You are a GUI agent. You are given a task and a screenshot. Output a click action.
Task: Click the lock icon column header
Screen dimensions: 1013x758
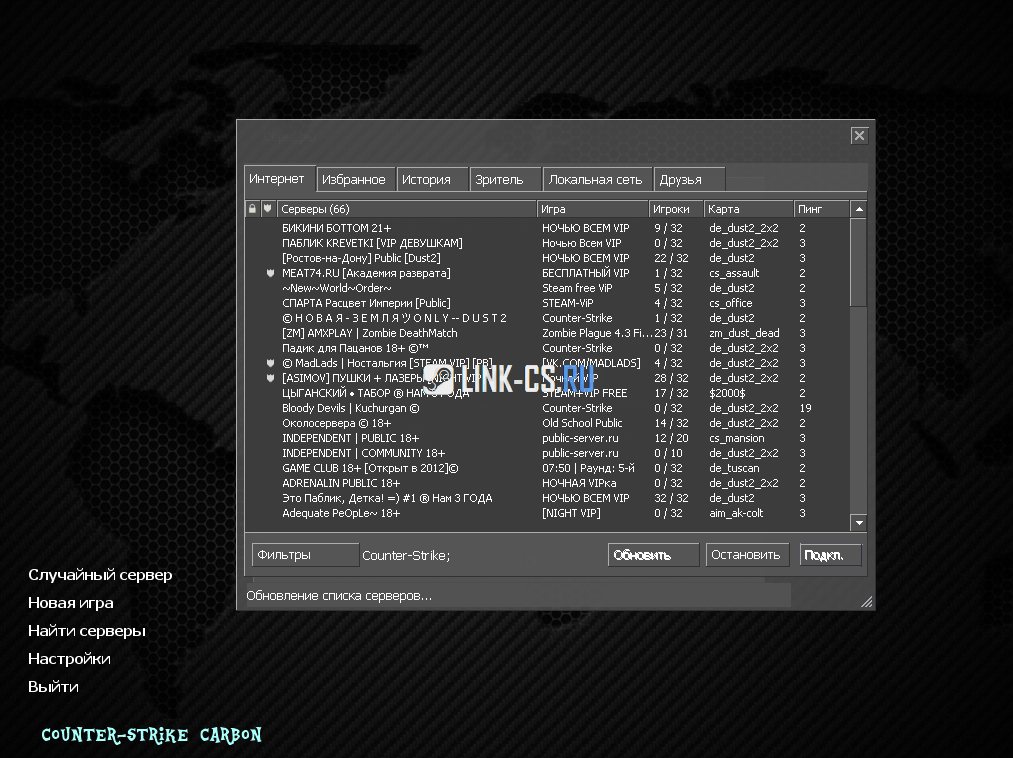(x=252, y=209)
